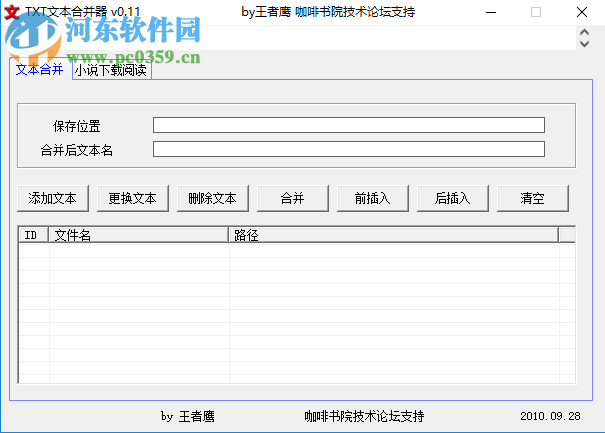Viewport: 605px width, 433px height.
Task: Click the 文件名 column header
Action: coord(139,235)
